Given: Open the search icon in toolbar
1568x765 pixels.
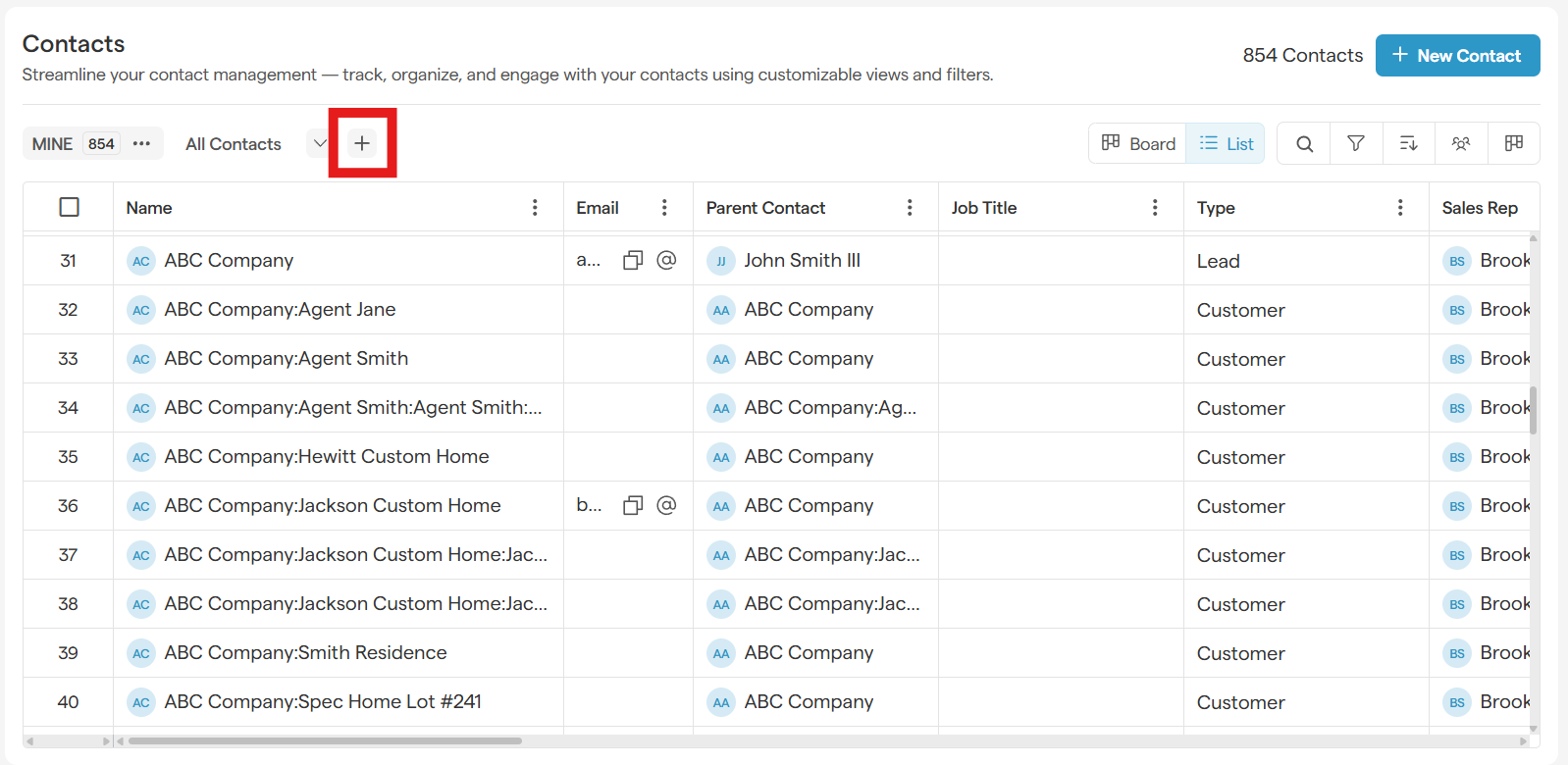Looking at the screenshot, I should tap(1304, 143).
